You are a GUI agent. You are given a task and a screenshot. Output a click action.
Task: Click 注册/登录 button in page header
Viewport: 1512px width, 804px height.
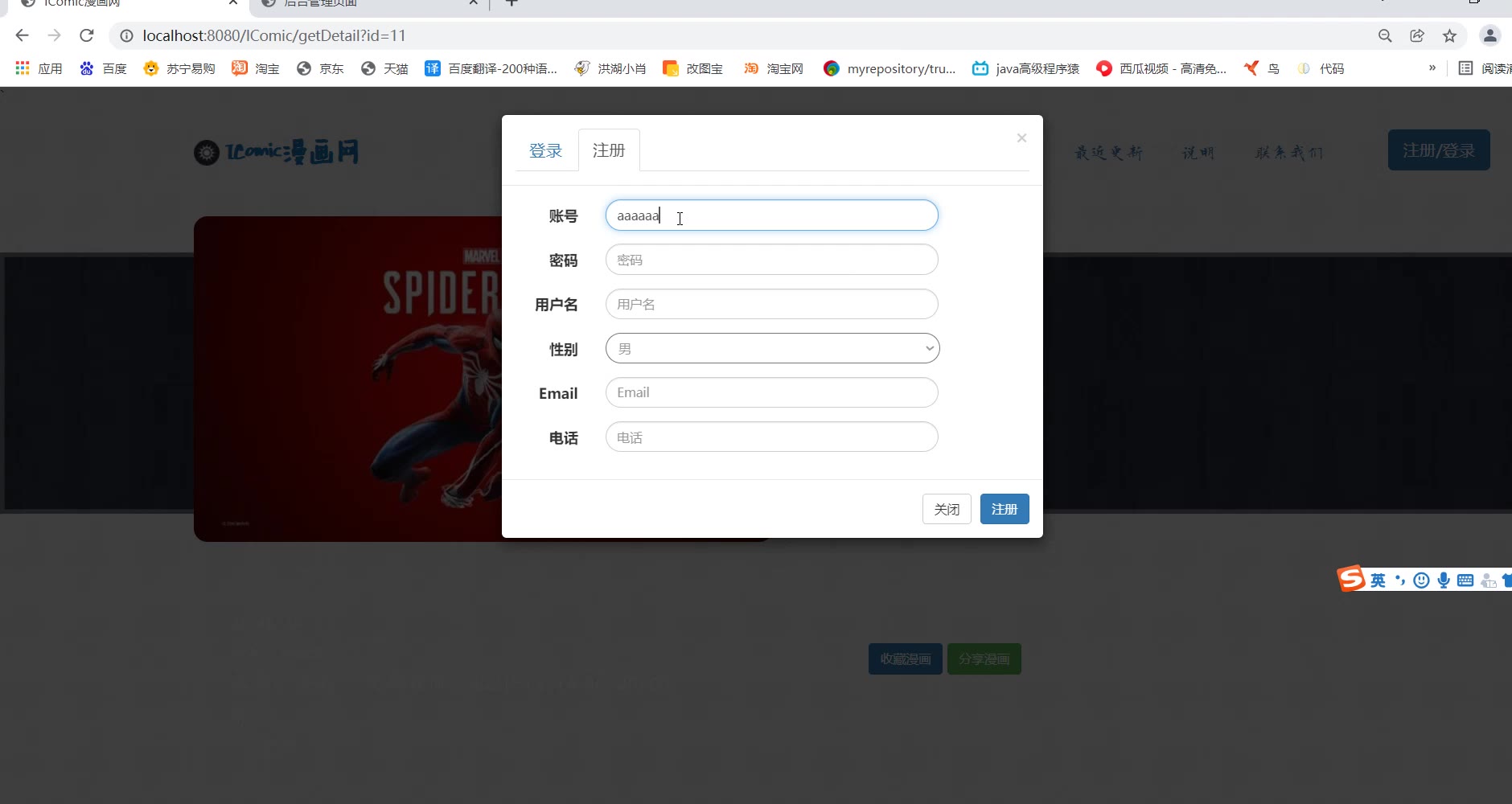coord(1439,150)
